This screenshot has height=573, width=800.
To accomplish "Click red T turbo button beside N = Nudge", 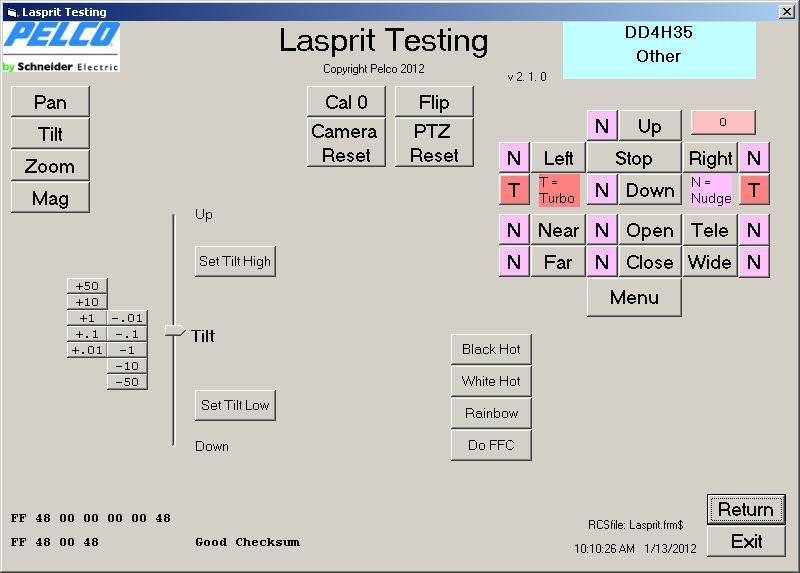I will (754, 190).
